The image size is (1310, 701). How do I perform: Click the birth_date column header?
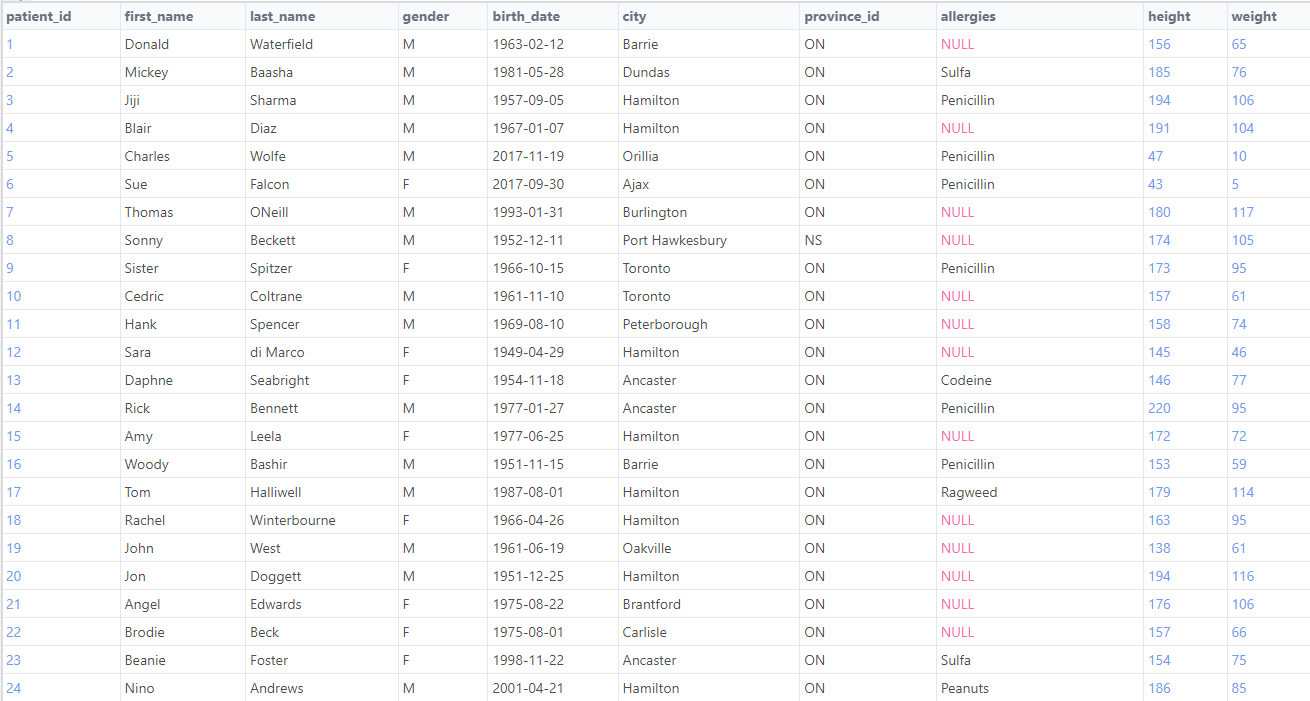[x=526, y=16]
